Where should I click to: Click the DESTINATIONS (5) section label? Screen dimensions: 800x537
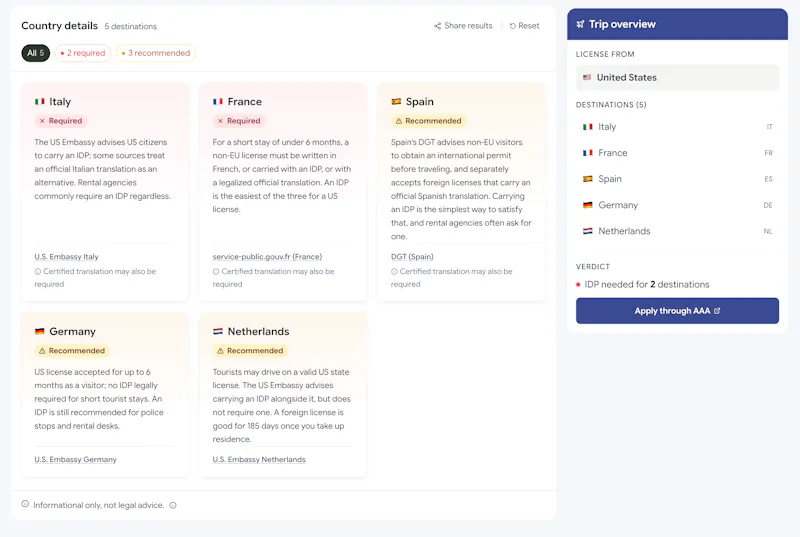tap(611, 105)
